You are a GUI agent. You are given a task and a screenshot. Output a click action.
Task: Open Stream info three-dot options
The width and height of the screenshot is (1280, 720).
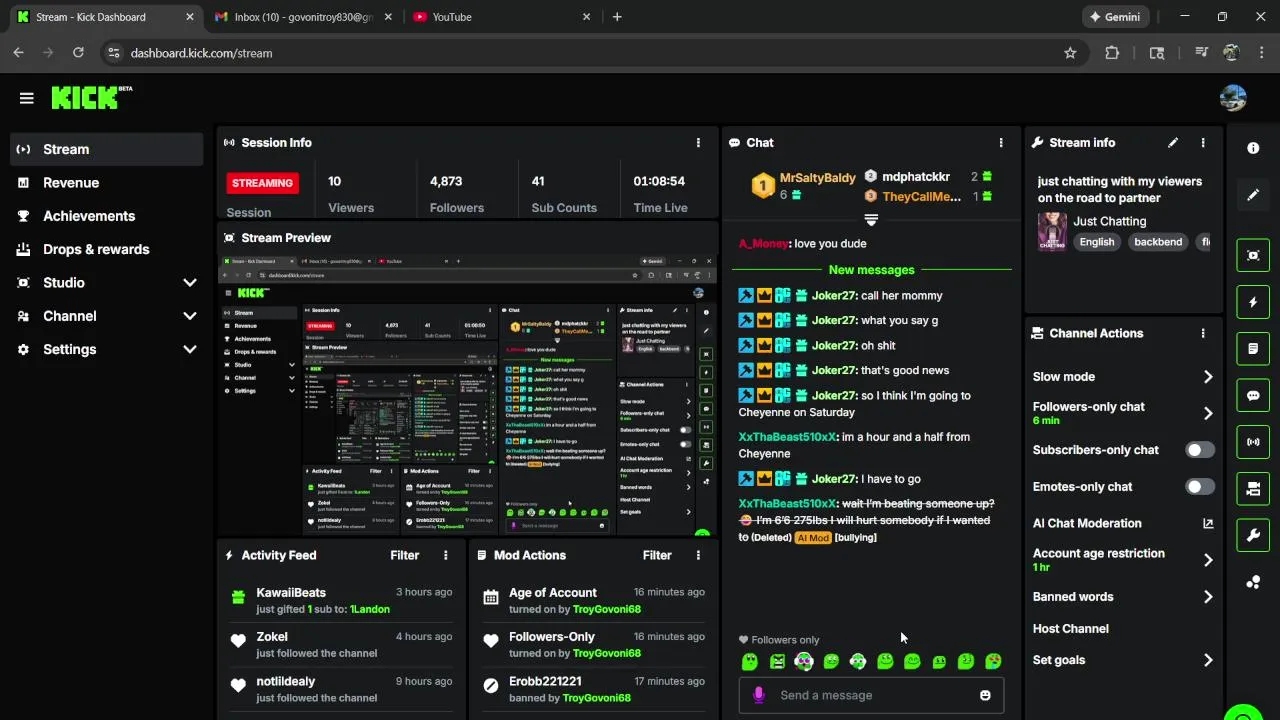tap(1203, 143)
